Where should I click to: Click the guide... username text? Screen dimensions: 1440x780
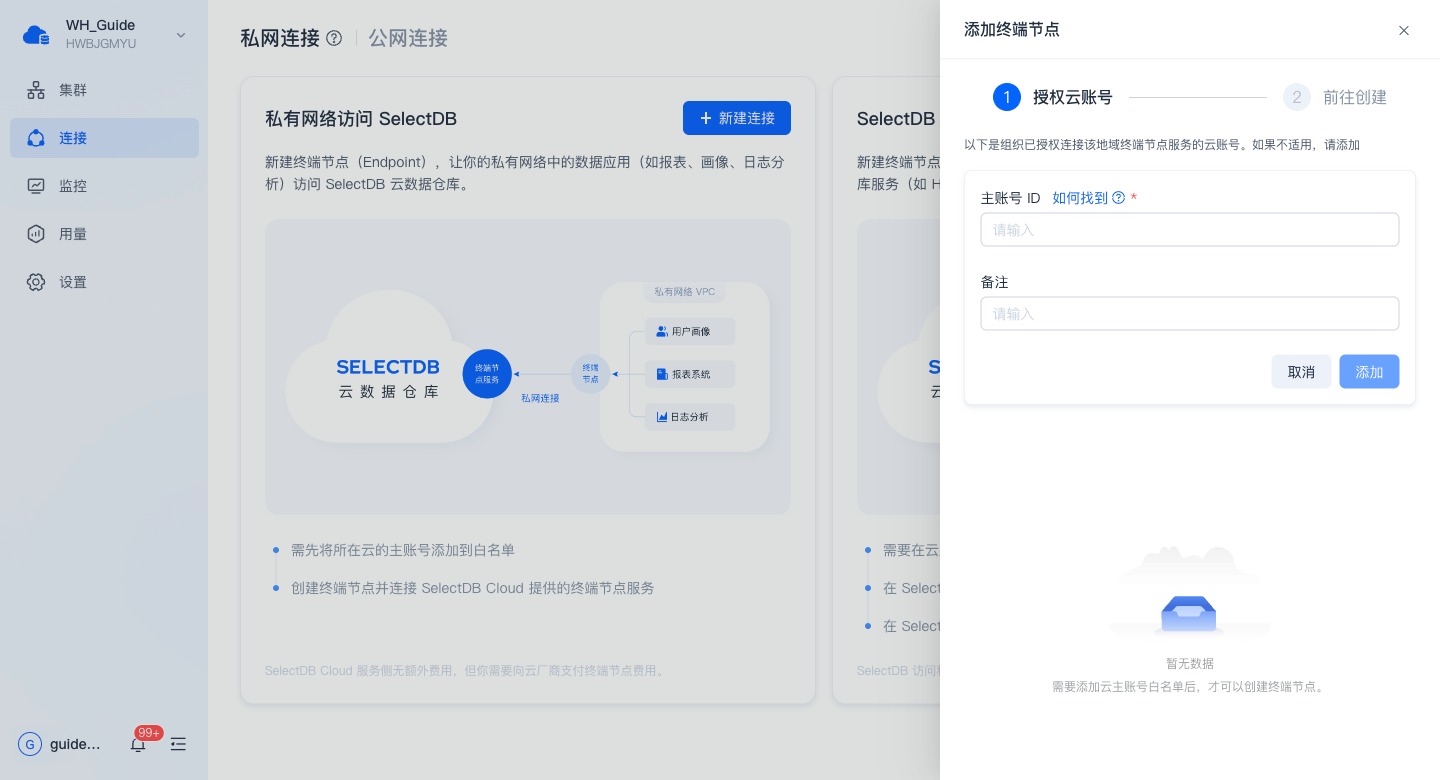pos(76,744)
